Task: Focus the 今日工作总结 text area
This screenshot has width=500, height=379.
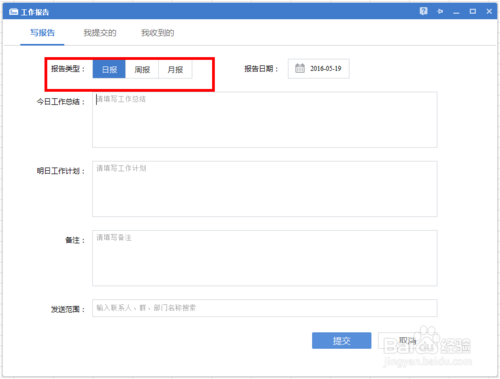Action: click(x=265, y=120)
